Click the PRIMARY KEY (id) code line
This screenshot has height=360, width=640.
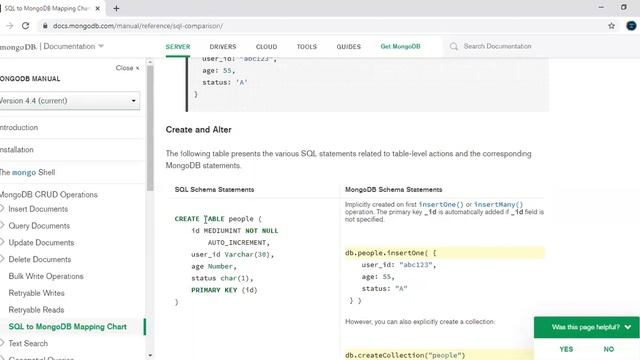click(224, 290)
